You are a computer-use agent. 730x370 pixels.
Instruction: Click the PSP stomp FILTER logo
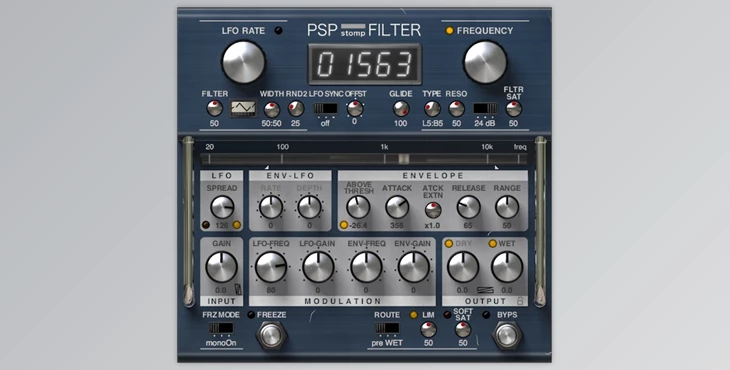click(364, 30)
